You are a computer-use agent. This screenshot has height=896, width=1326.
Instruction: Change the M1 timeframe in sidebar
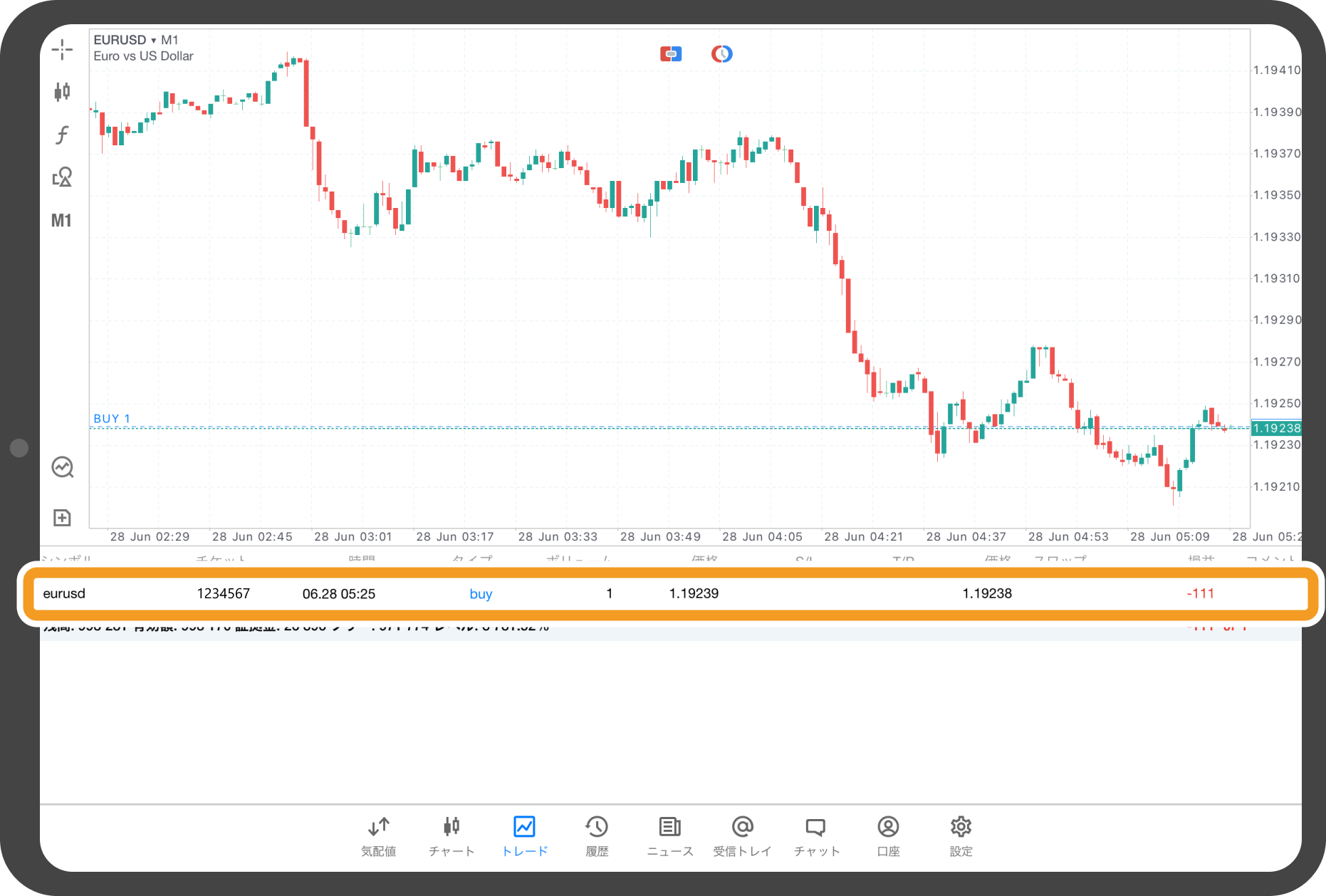[61, 221]
